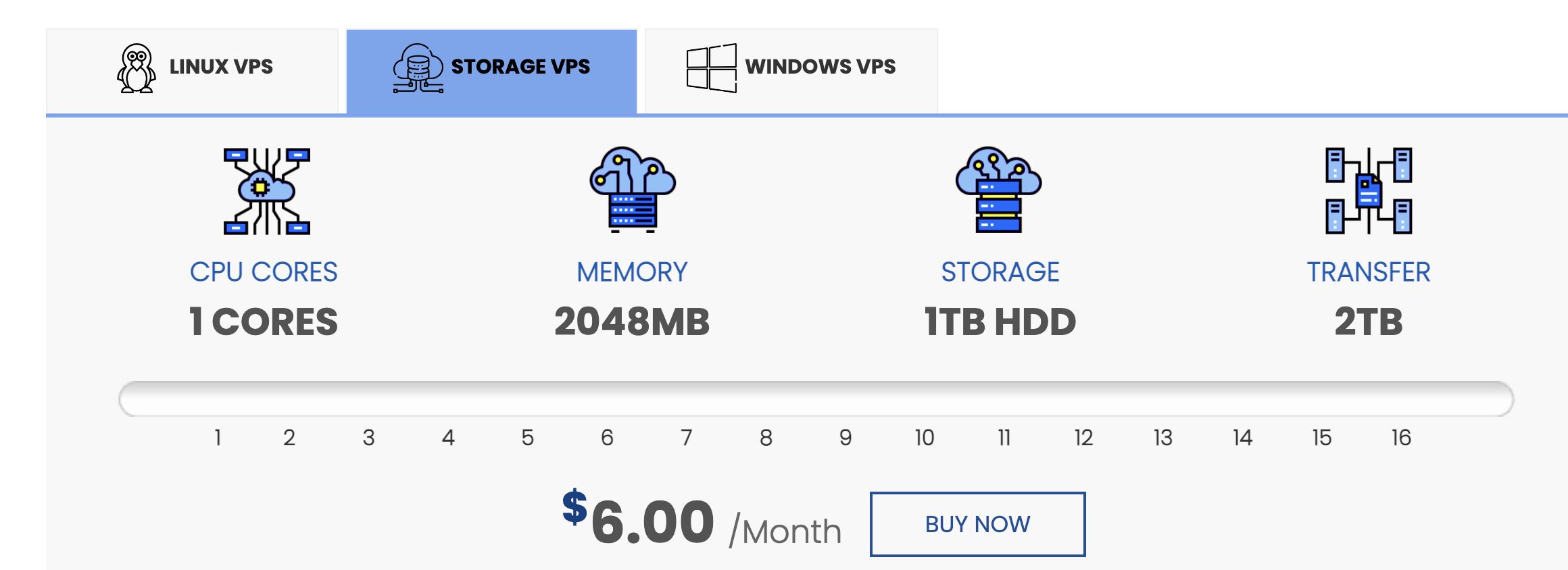Viewport: 1568px width, 570px height.
Task: Click the TRANSFER heading text
Action: pos(1369,272)
